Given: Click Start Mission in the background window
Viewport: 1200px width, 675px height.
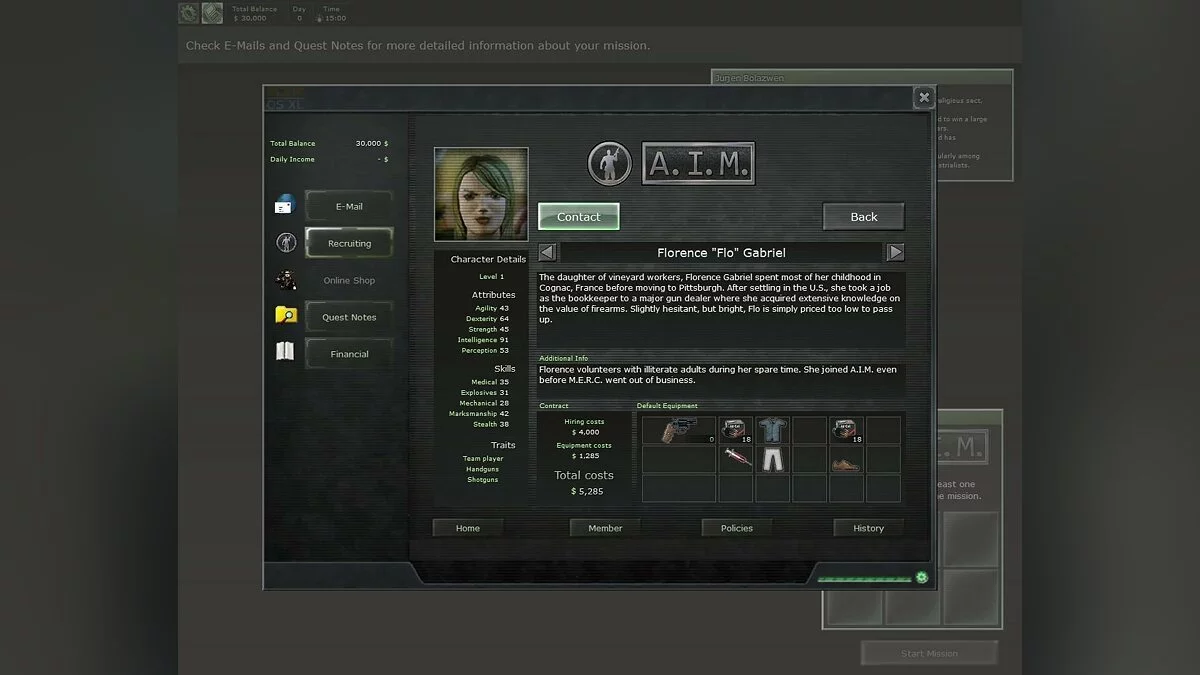Looking at the screenshot, I should click(x=929, y=653).
